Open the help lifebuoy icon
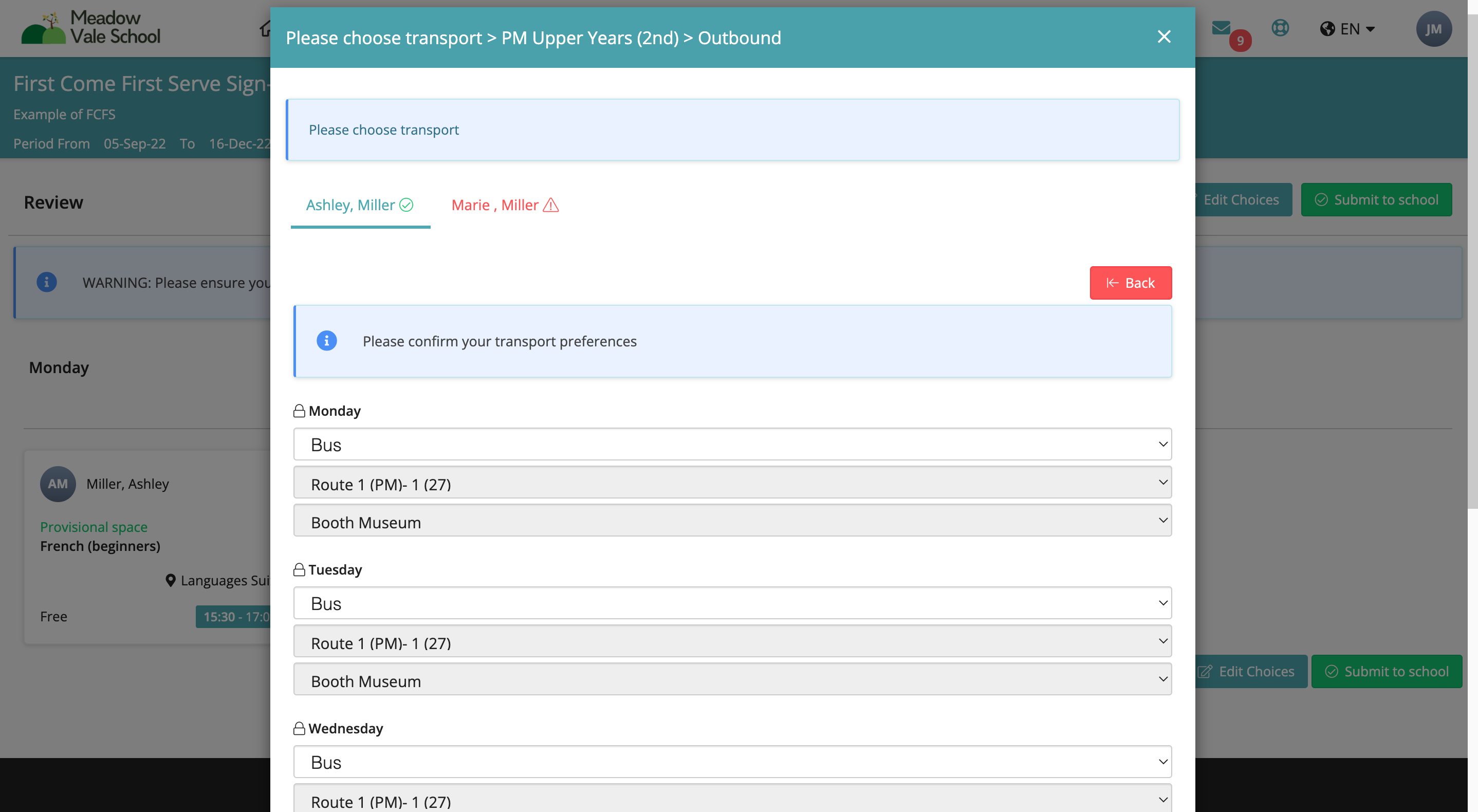Viewport: 1478px width, 812px height. (1280, 28)
